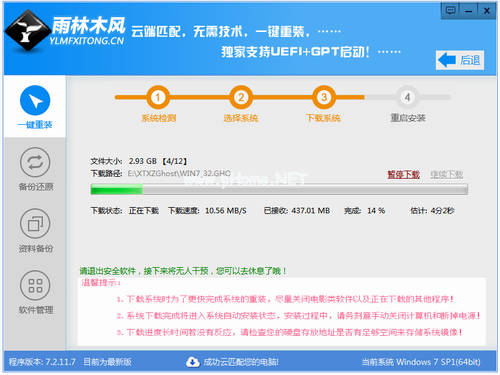Click the 后退 back button
The height and width of the screenshot is (375, 500).
(x=460, y=60)
